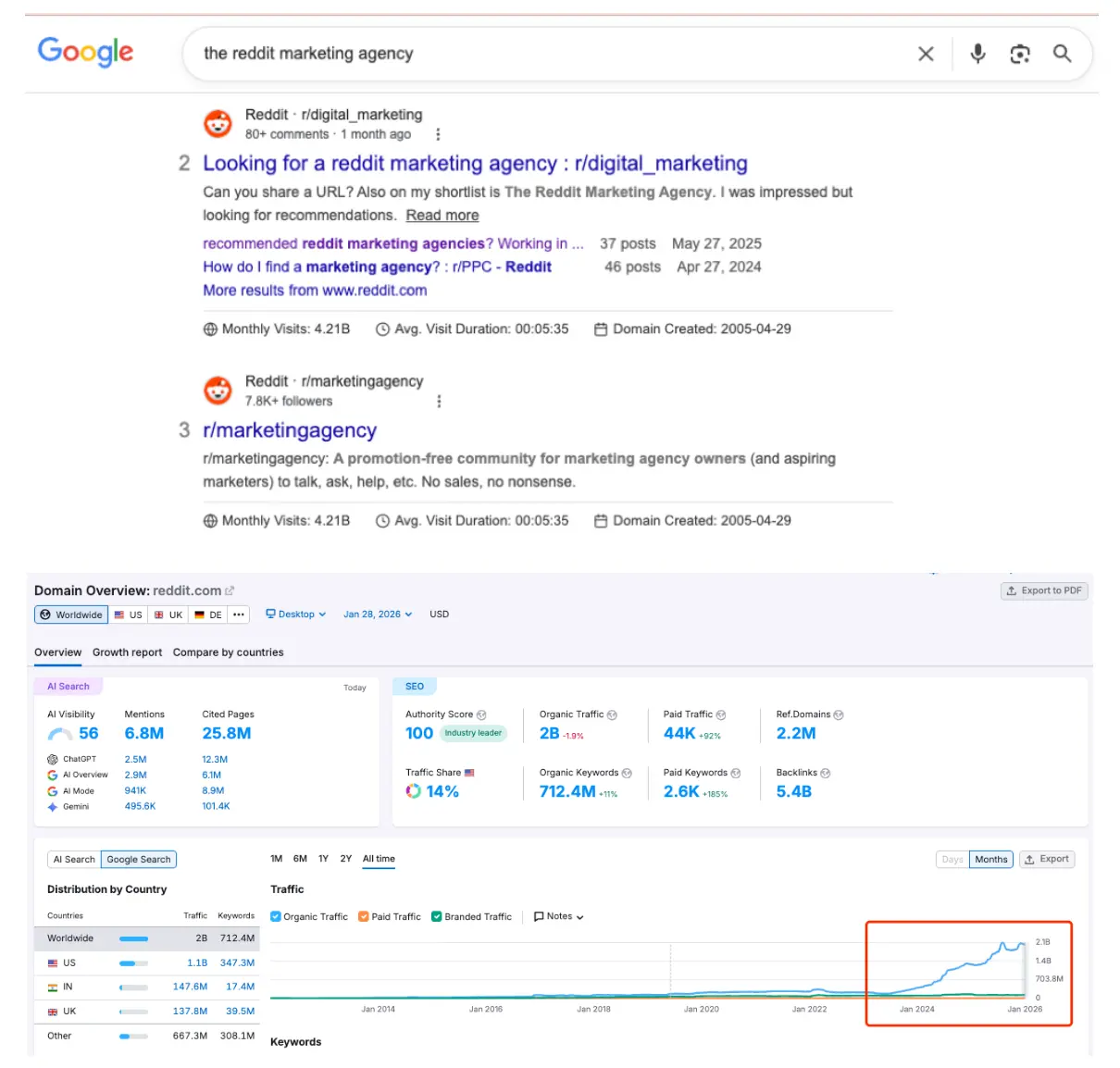The image size is (1120, 1068).
Task: Open the three-dot menu on r/marketingagency result
Action: click(440, 401)
